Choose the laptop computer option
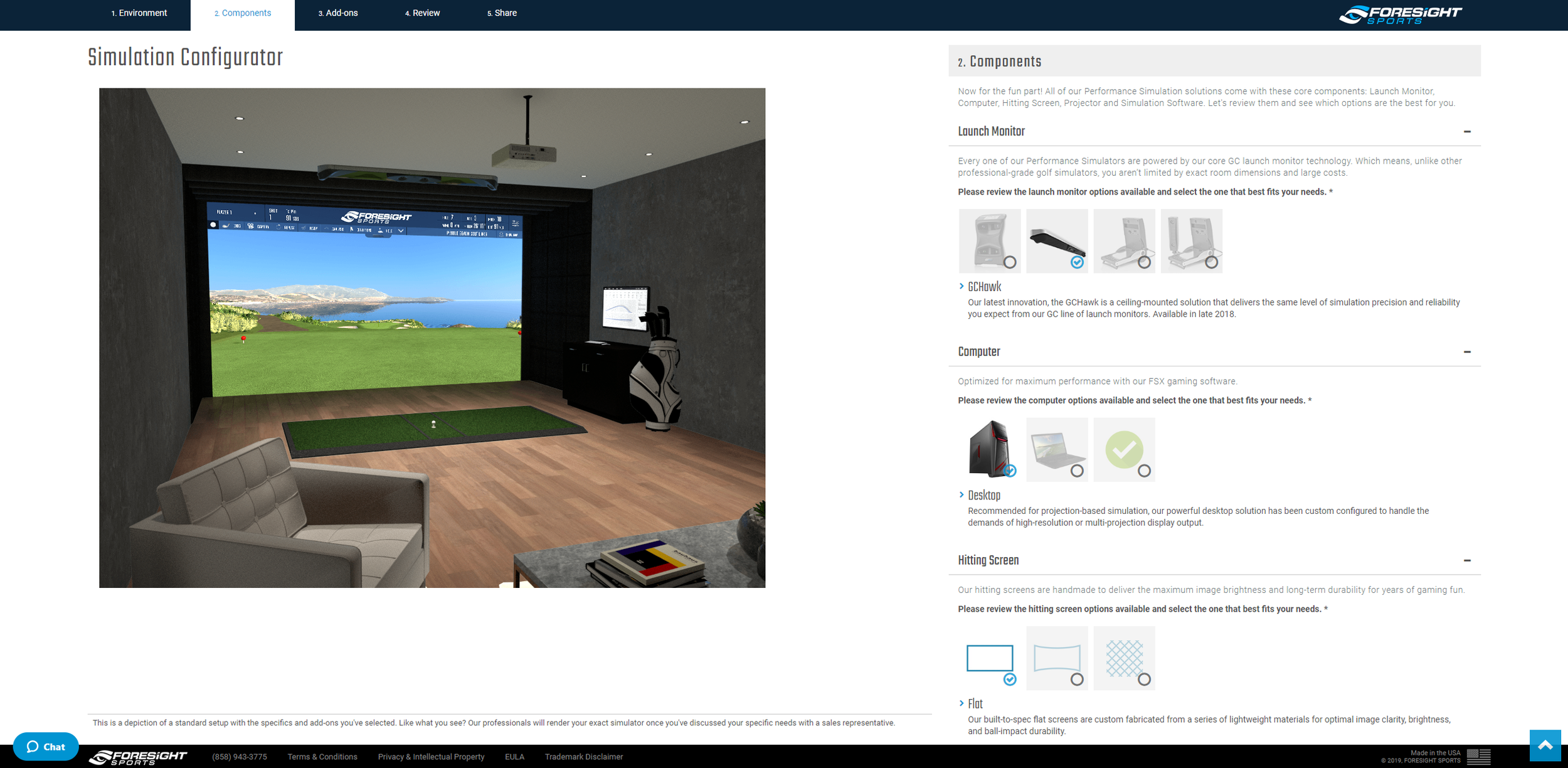The width and height of the screenshot is (1568, 768). coord(1056,449)
